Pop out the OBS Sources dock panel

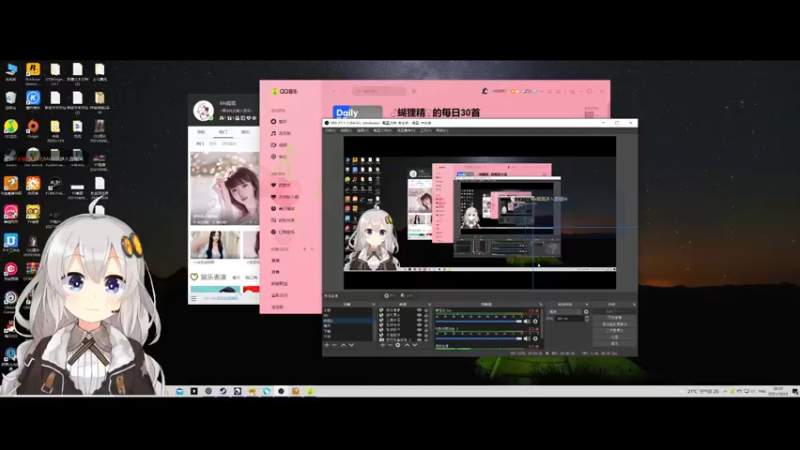click(429, 305)
